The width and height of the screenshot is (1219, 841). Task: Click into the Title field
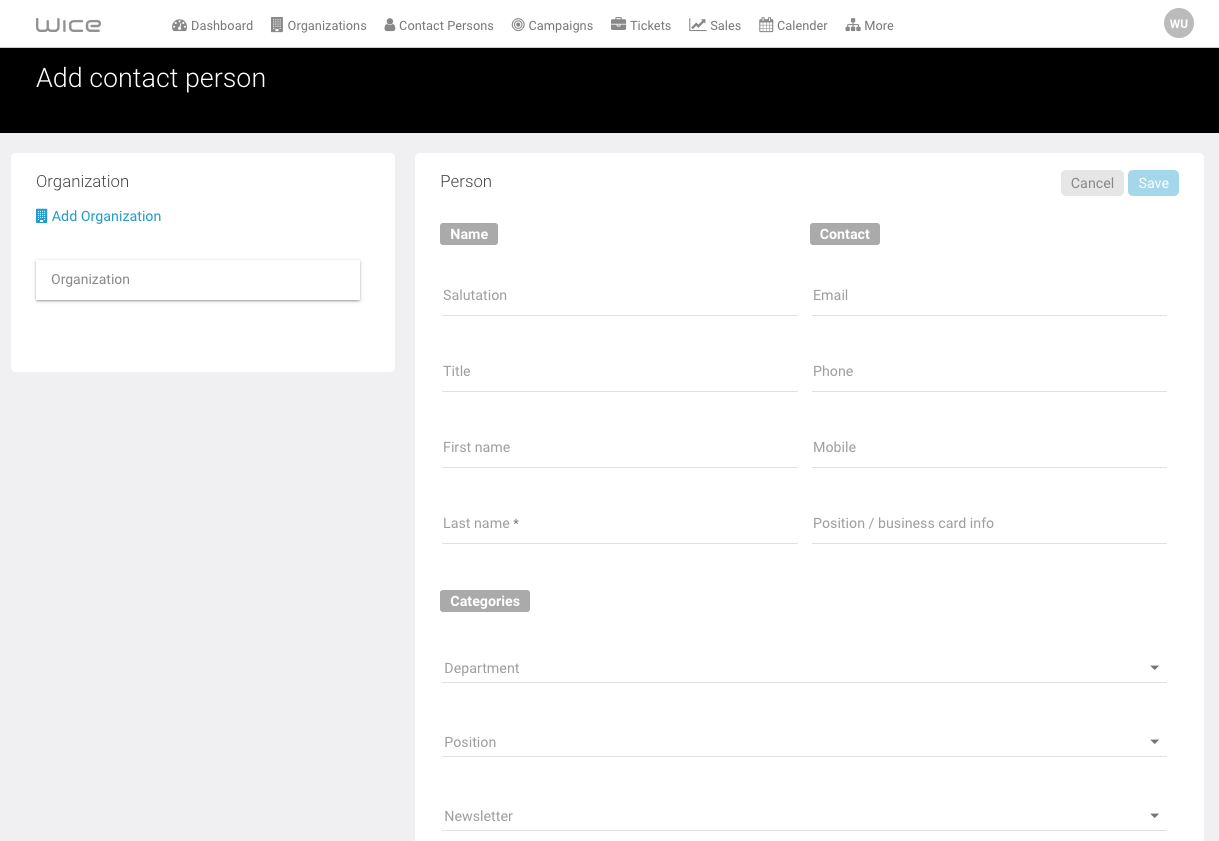click(619, 372)
